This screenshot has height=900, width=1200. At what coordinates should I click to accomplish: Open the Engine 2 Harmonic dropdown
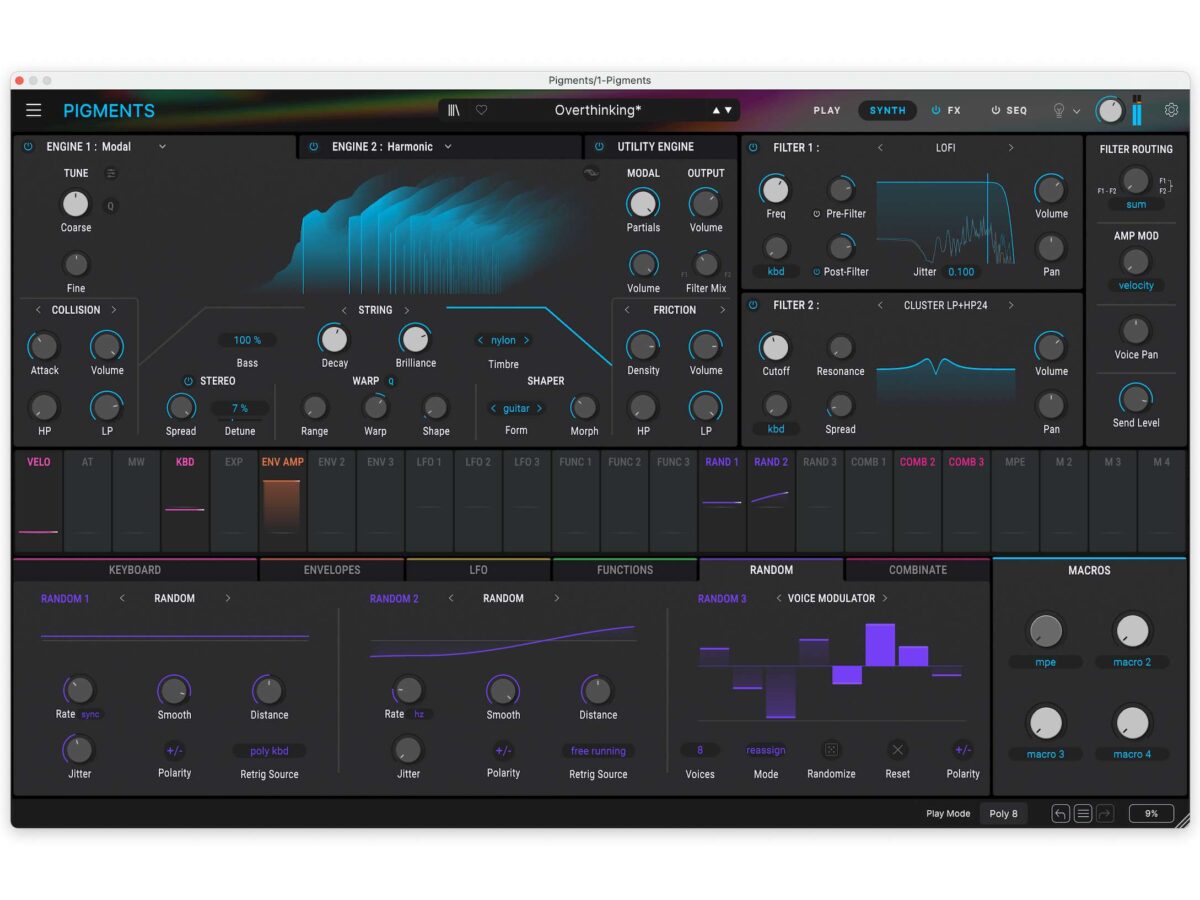click(x=448, y=147)
